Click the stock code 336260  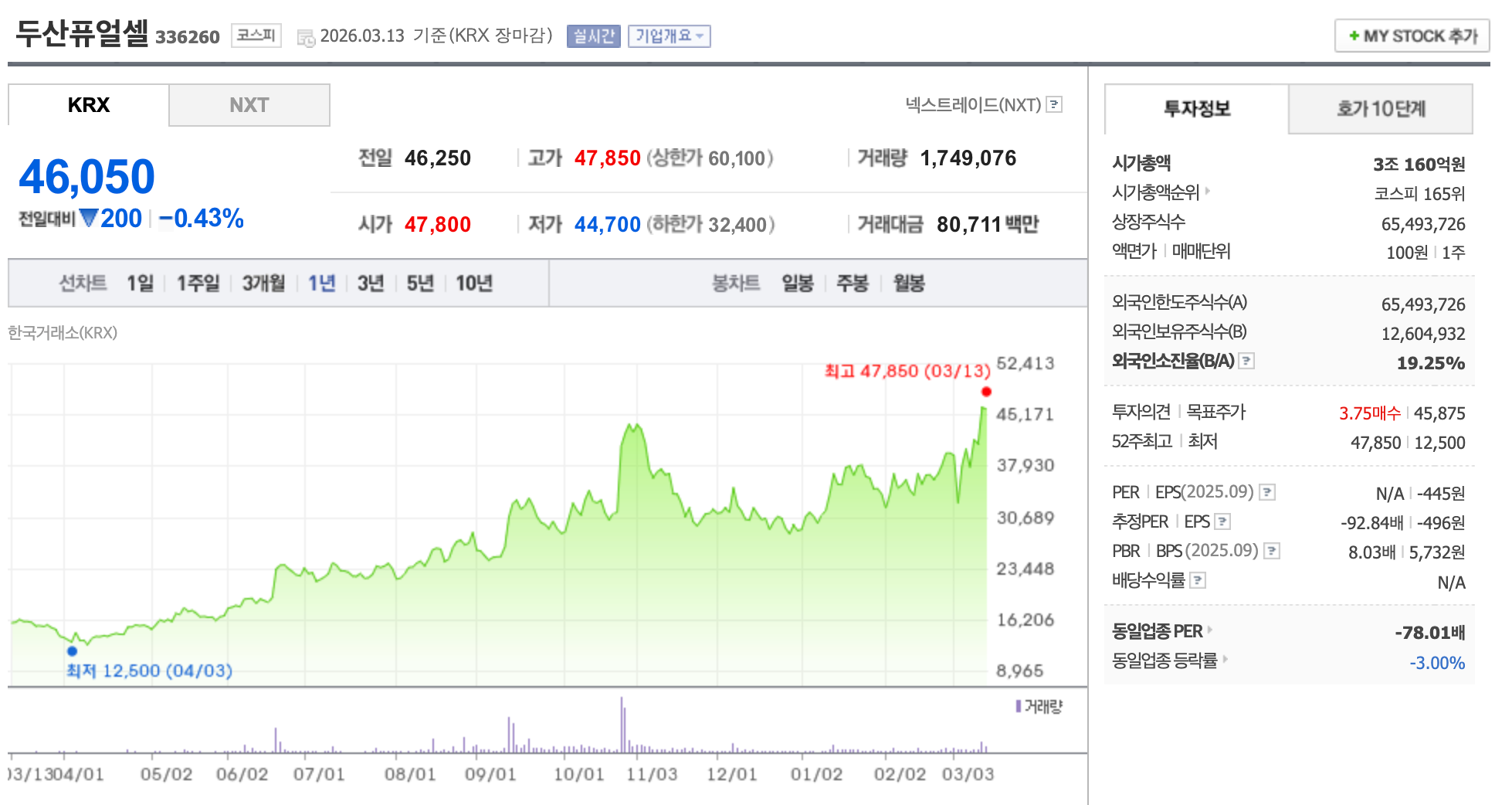(188, 37)
